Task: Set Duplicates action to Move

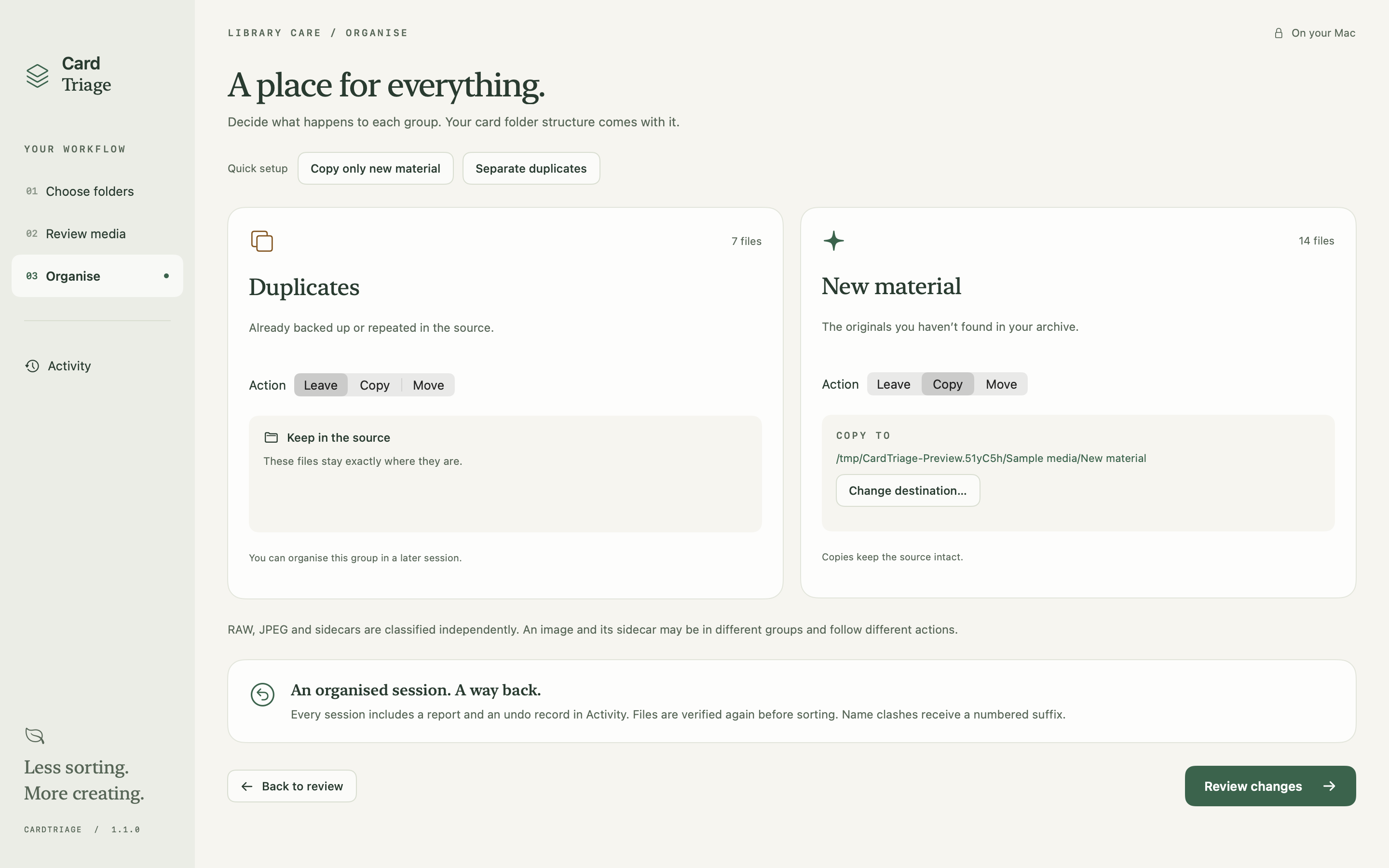Action: [428, 385]
